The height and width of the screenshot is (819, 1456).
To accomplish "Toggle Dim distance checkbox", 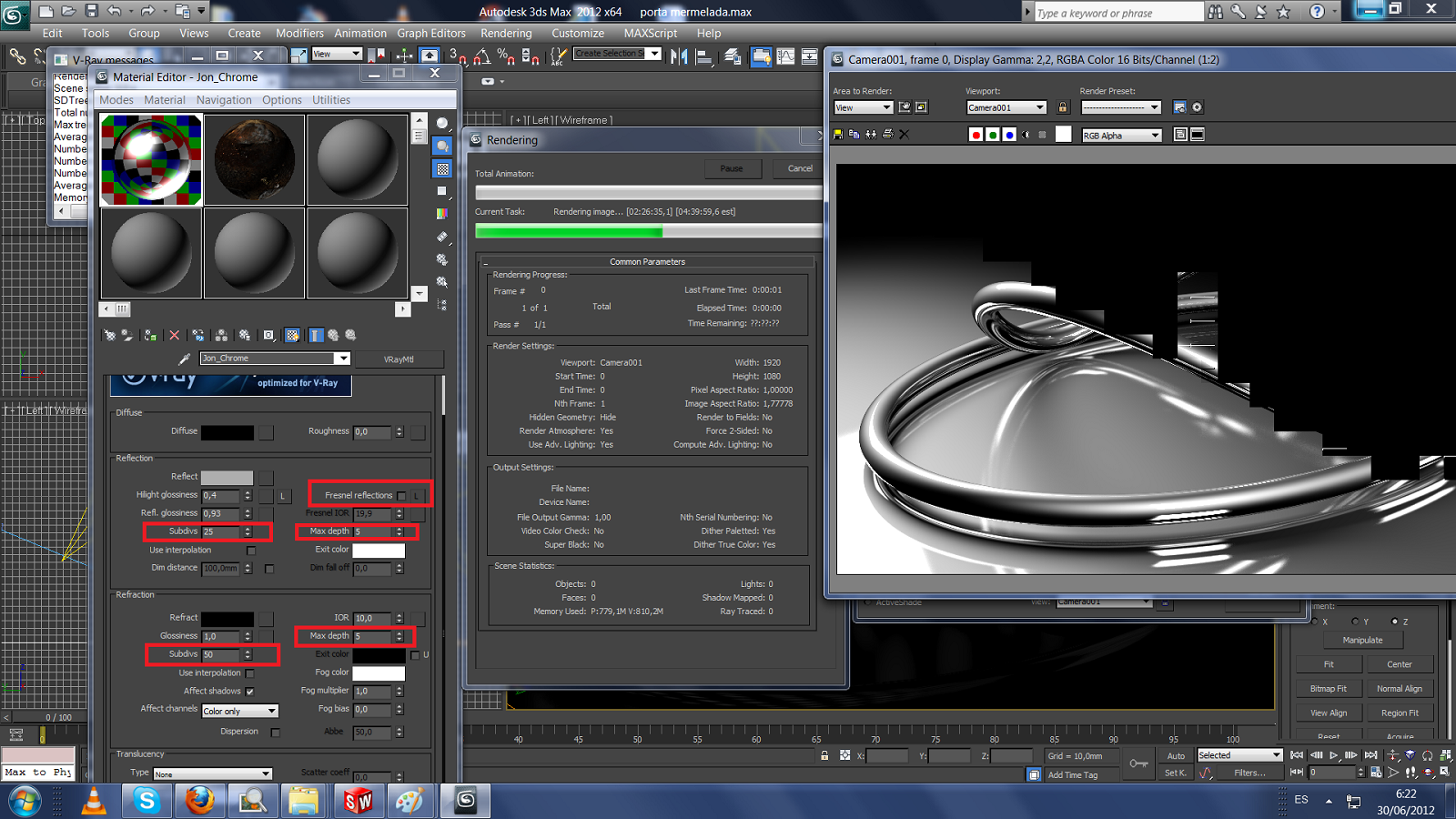I will click(x=269, y=569).
